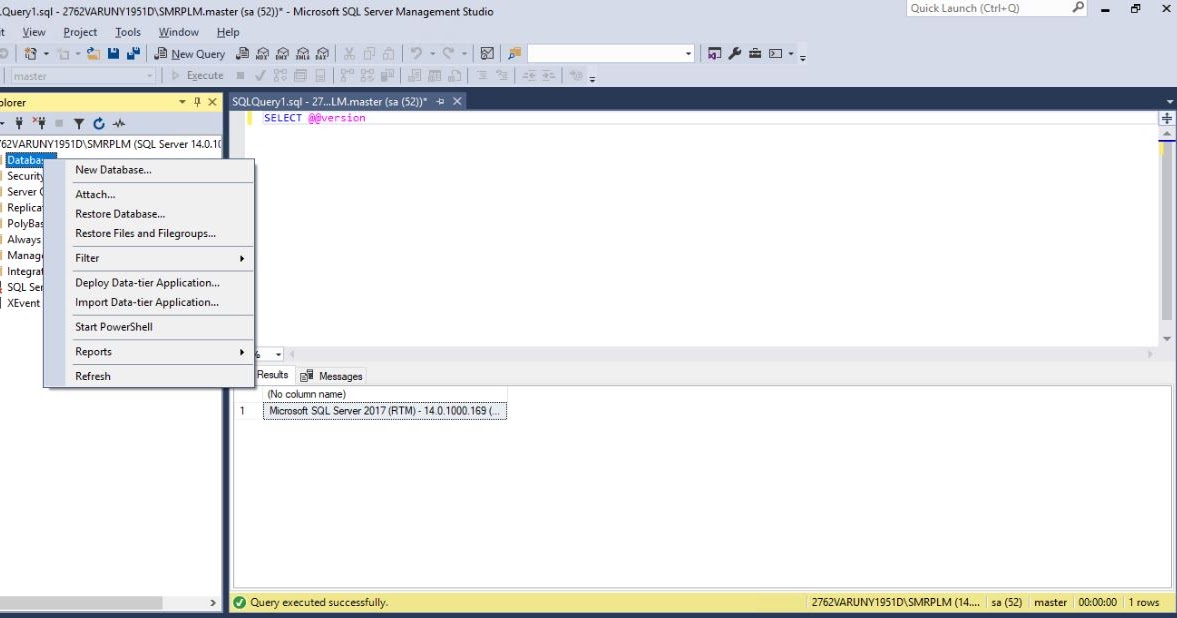Screen dimensions: 1177x618
Task: Click the New Query toolbar button
Action: pyautogui.click(x=189, y=54)
